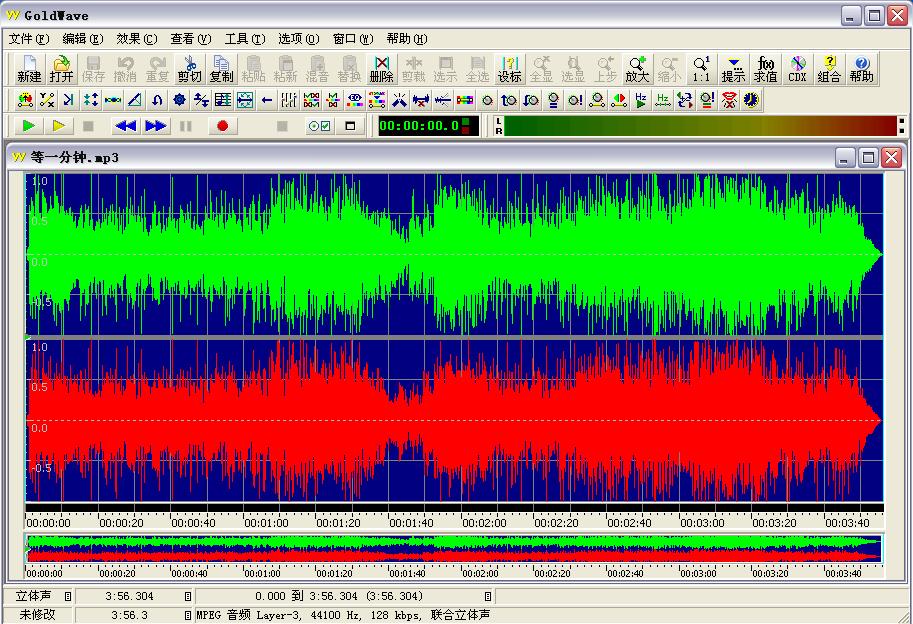Click the 立体声 status bar label

click(x=33, y=596)
